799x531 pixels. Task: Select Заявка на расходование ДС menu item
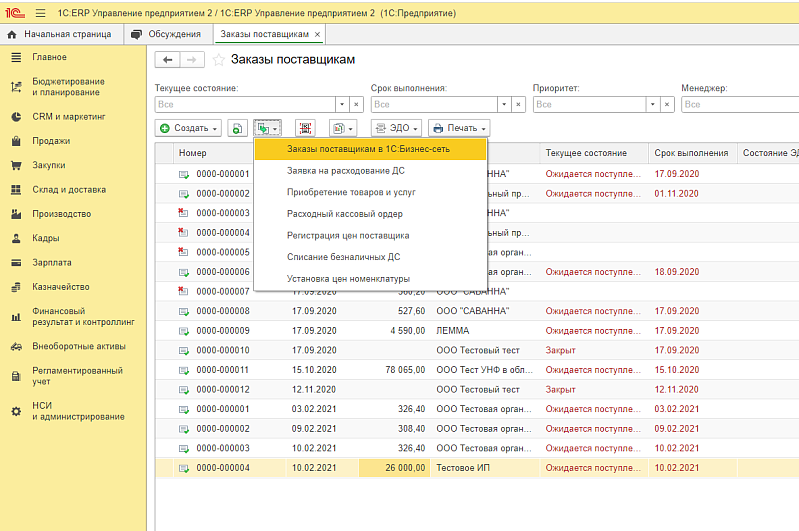pyautogui.click(x=345, y=171)
